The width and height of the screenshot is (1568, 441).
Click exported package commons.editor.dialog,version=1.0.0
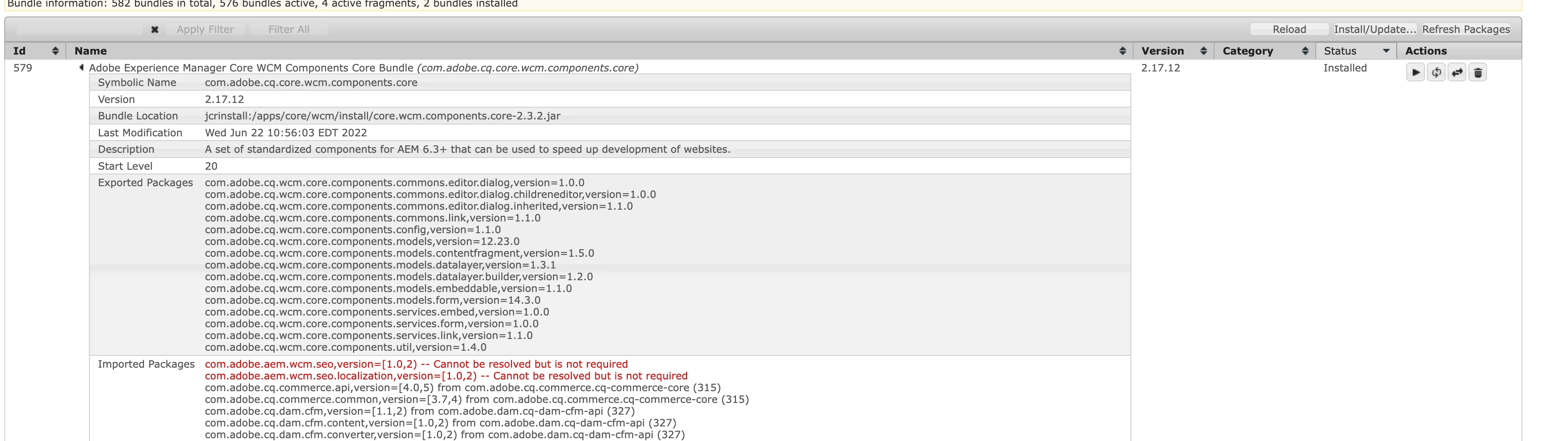click(x=394, y=182)
